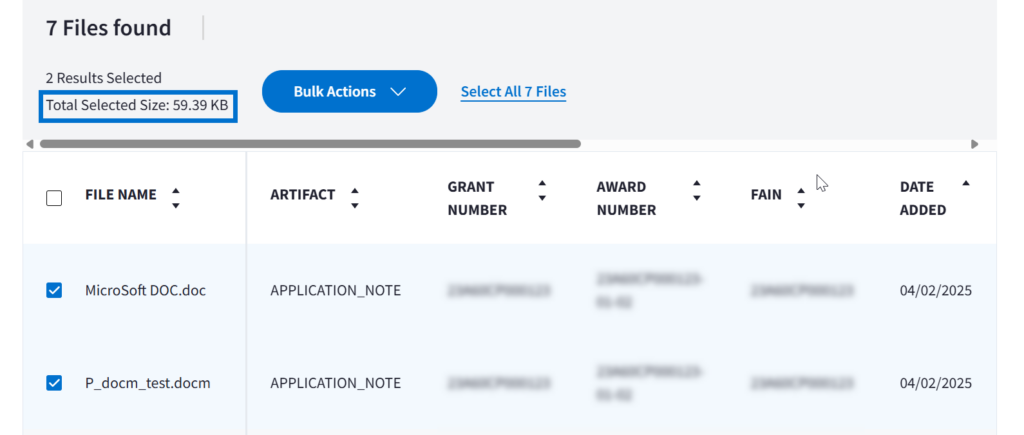Sort ARTIFACT column descending with down arrow
1024x435 pixels.
point(354,205)
